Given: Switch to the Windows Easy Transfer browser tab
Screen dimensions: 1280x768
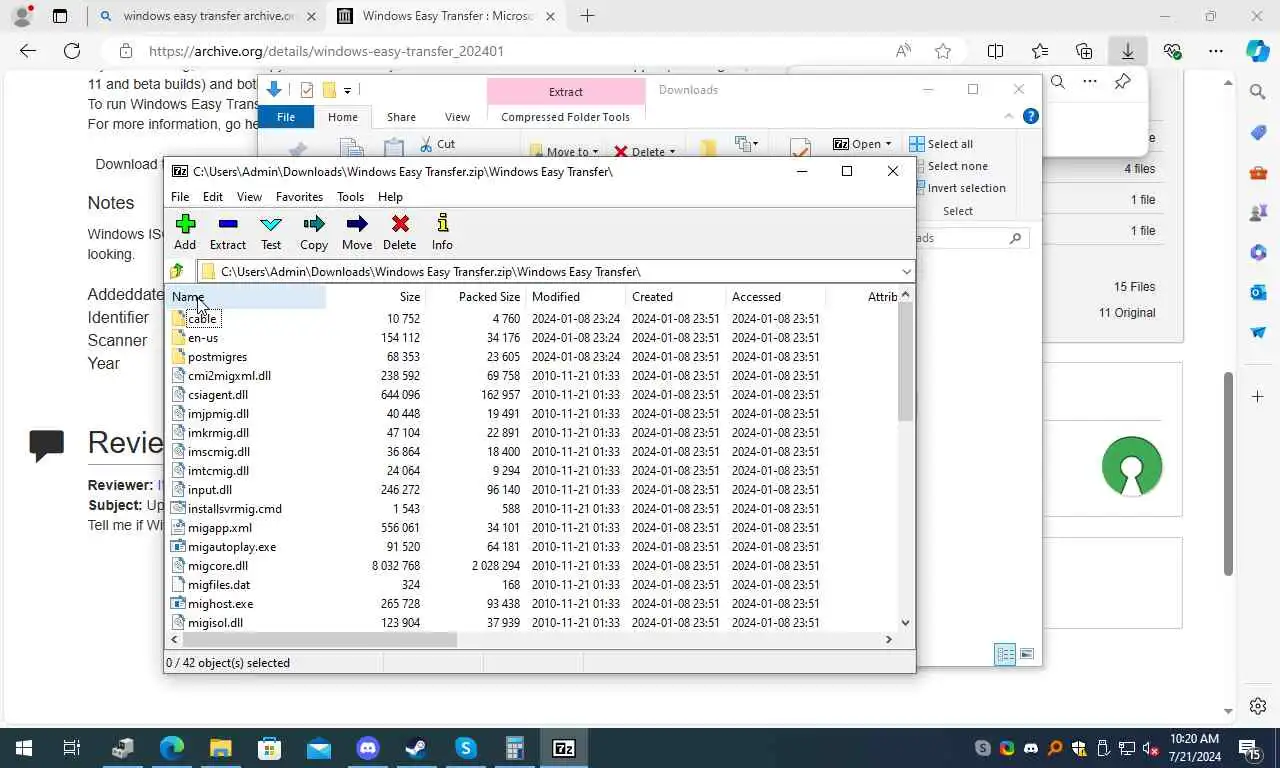Looking at the screenshot, I should pyautogui.click(x=450, y=16).
